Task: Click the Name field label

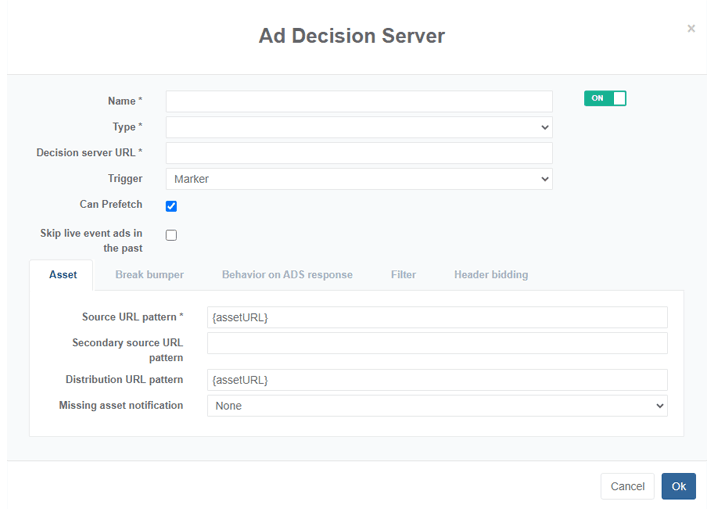Action: (125, 101)
